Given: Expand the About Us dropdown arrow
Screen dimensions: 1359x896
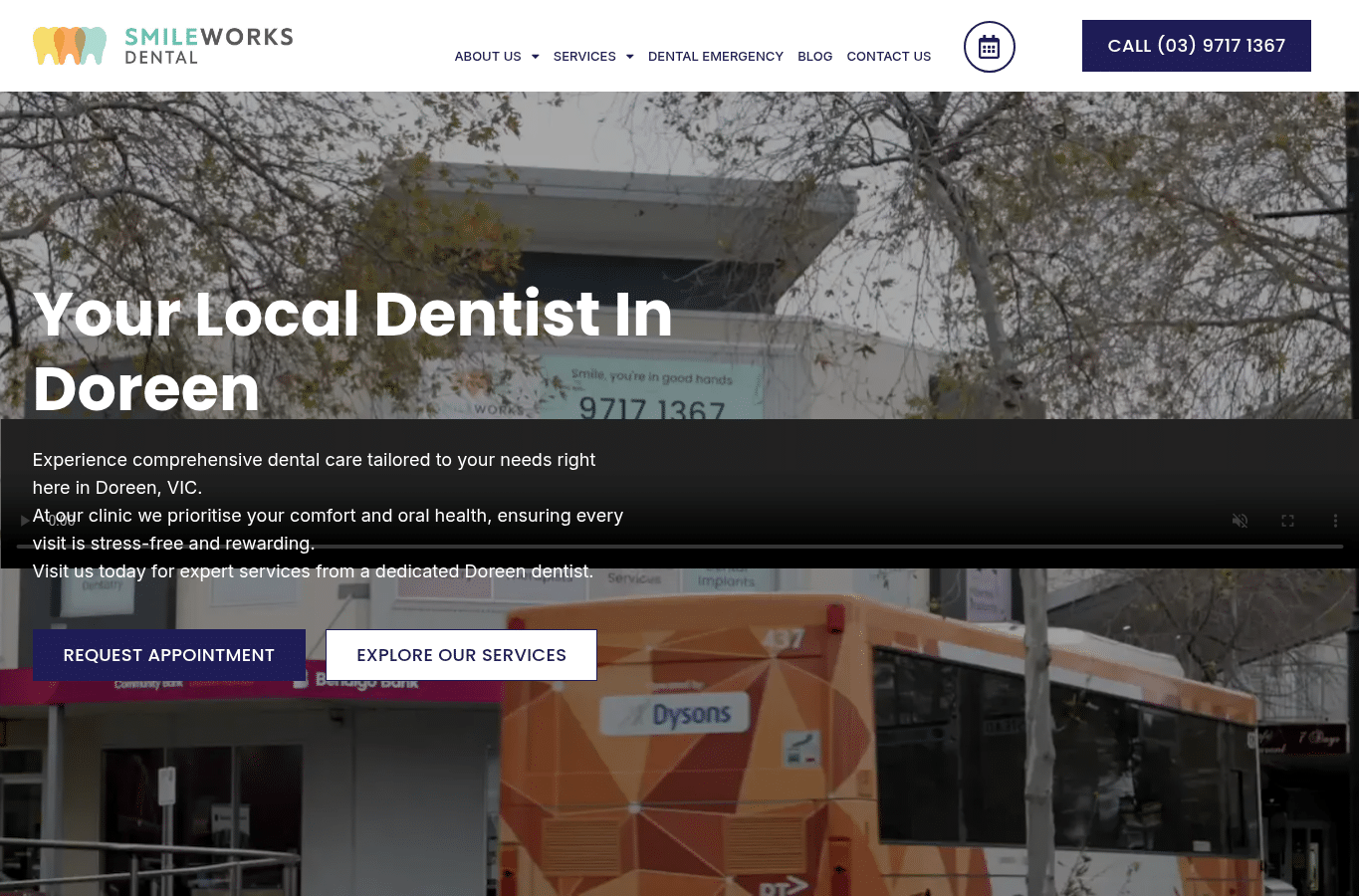Looking at the screenshot, I should click(535, 57).
